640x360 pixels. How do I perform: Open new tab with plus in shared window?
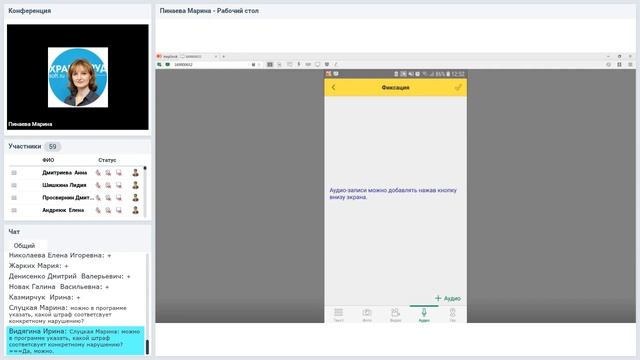(x=224, y=56)
